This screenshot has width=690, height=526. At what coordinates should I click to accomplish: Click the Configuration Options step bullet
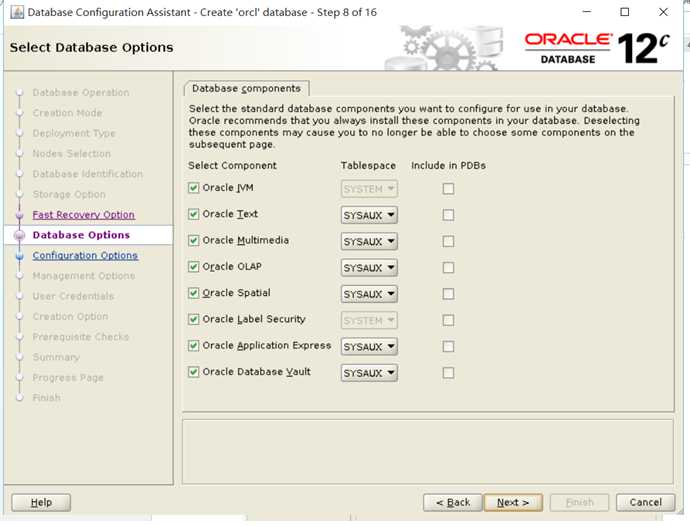[19, 256]
